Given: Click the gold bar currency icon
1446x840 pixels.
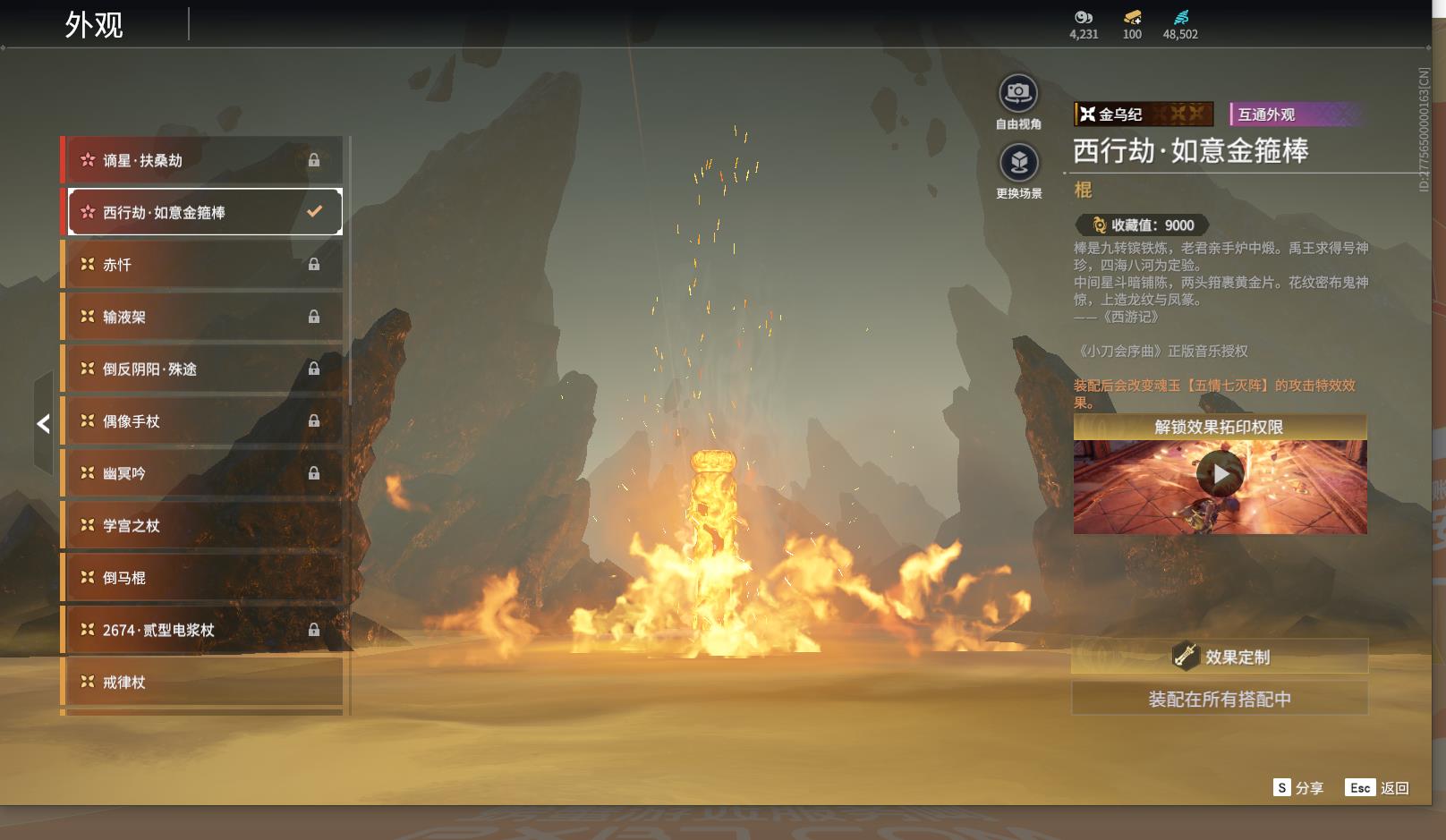Looking at the screenshot, I should (1132, 17).
